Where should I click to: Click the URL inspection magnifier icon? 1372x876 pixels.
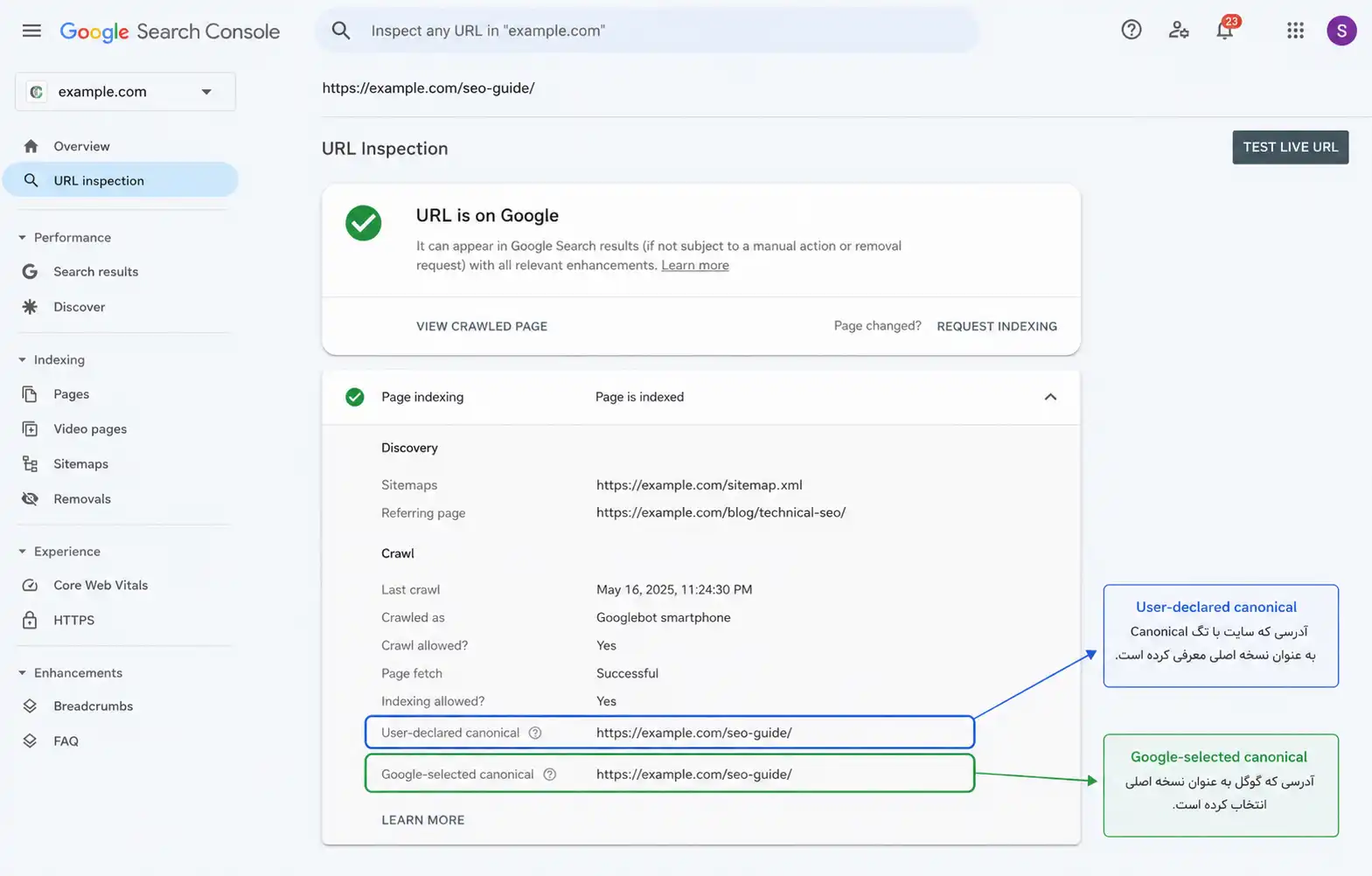pos(31,180)
